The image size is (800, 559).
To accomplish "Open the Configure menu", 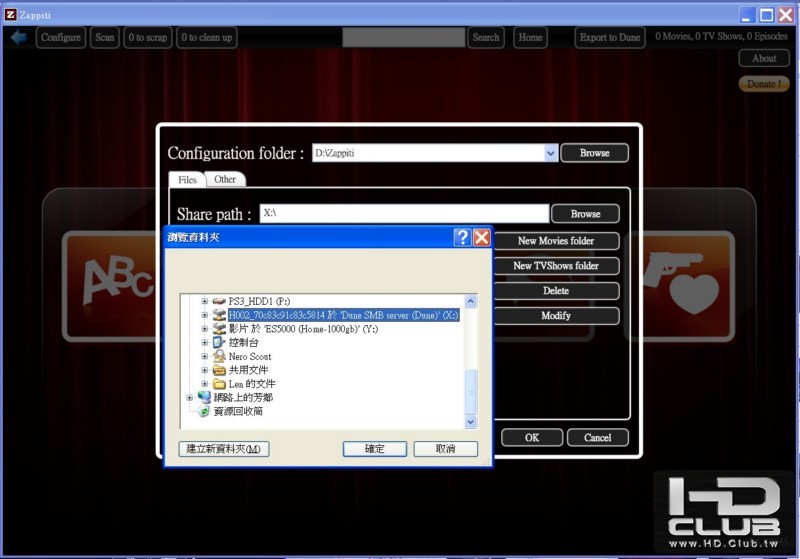I will [x=61, y=37].
